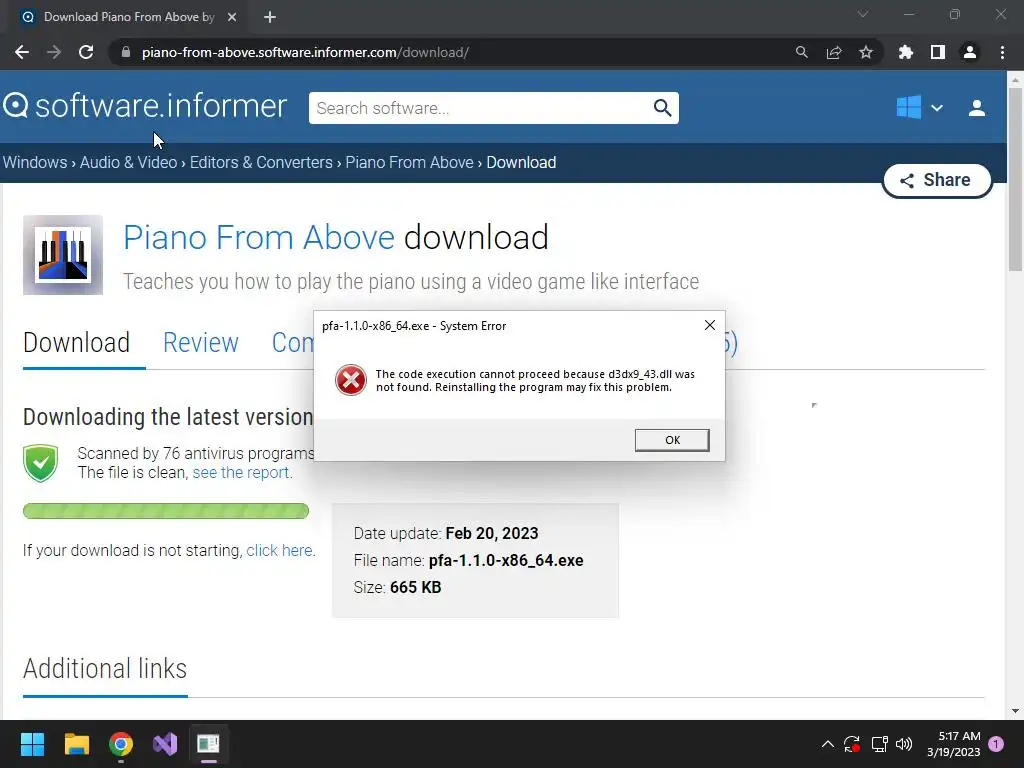The height and width of the screenshot is (768, 1024).
Task: Show hidden system tray icons
Action: [827, 744]
